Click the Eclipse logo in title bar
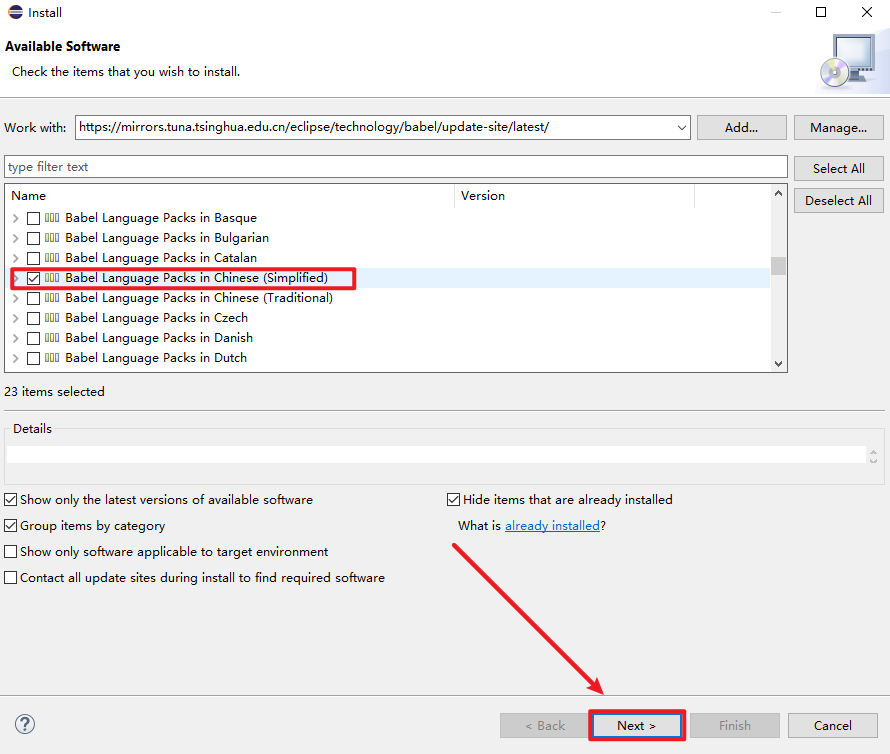 tap(15, 13)
